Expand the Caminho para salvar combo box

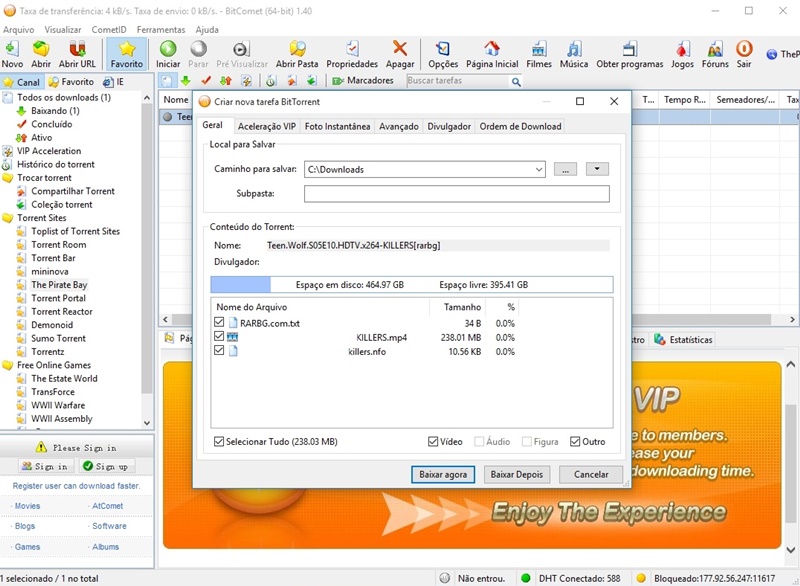coord(539,169)
